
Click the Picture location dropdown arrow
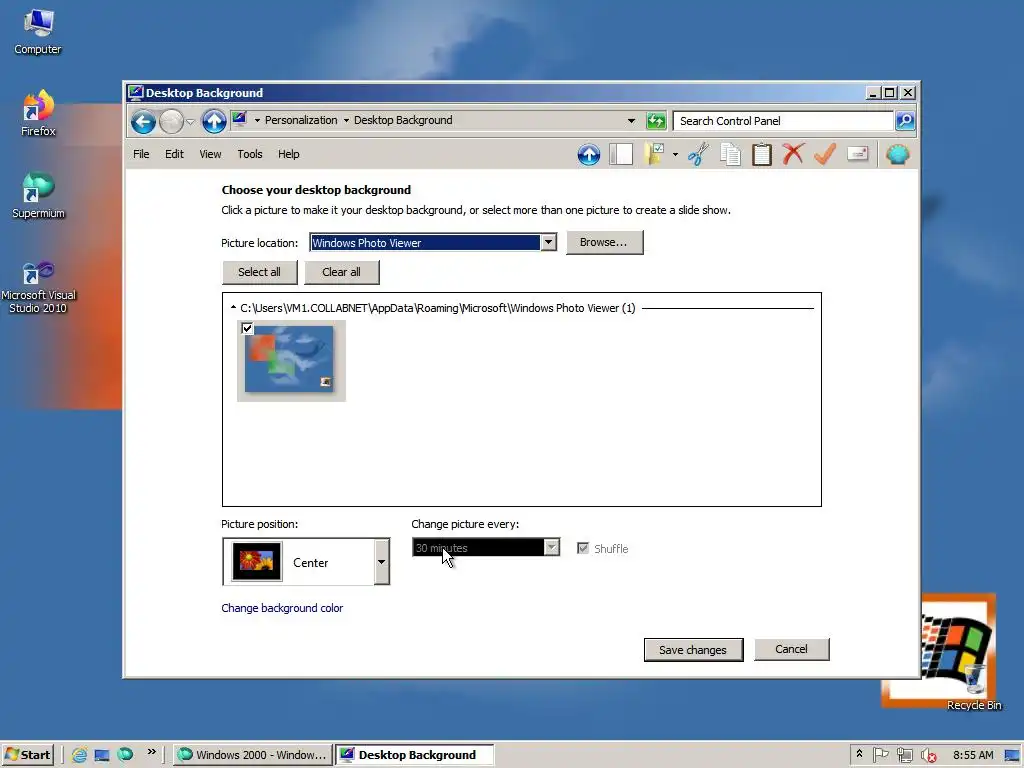pos(549,242)
